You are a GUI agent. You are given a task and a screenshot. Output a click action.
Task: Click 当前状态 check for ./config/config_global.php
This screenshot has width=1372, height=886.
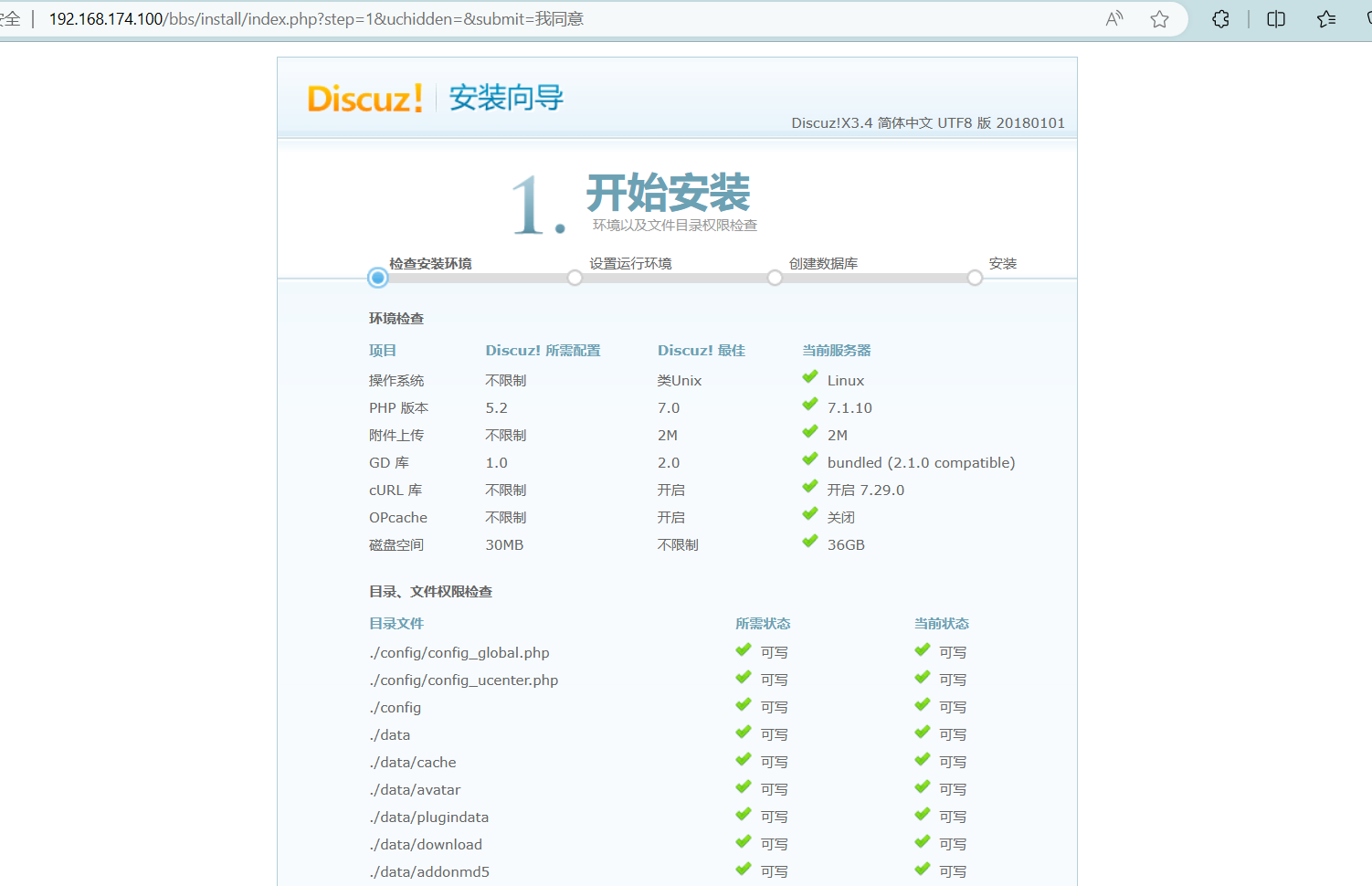pyautogui.click(x=923, y=650)
